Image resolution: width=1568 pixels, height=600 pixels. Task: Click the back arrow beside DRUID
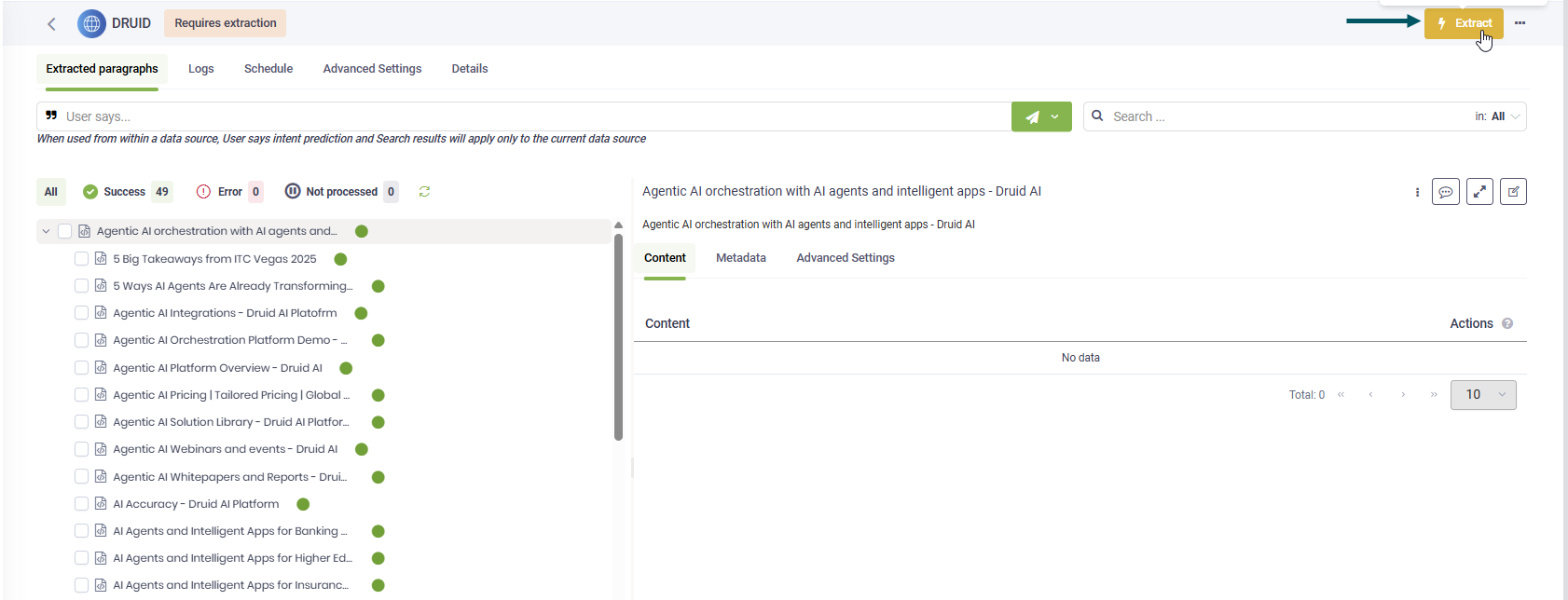tap(51, 24)
